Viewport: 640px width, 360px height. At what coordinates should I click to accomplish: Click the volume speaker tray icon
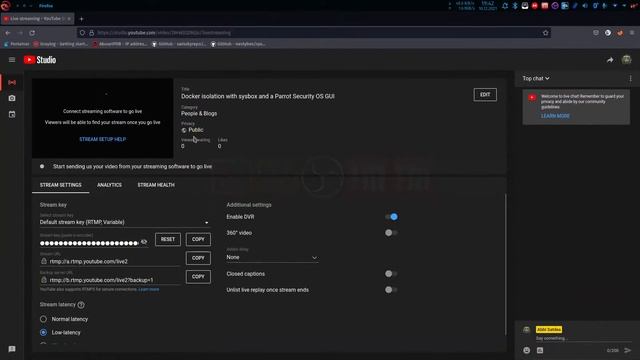click(585, 6)
